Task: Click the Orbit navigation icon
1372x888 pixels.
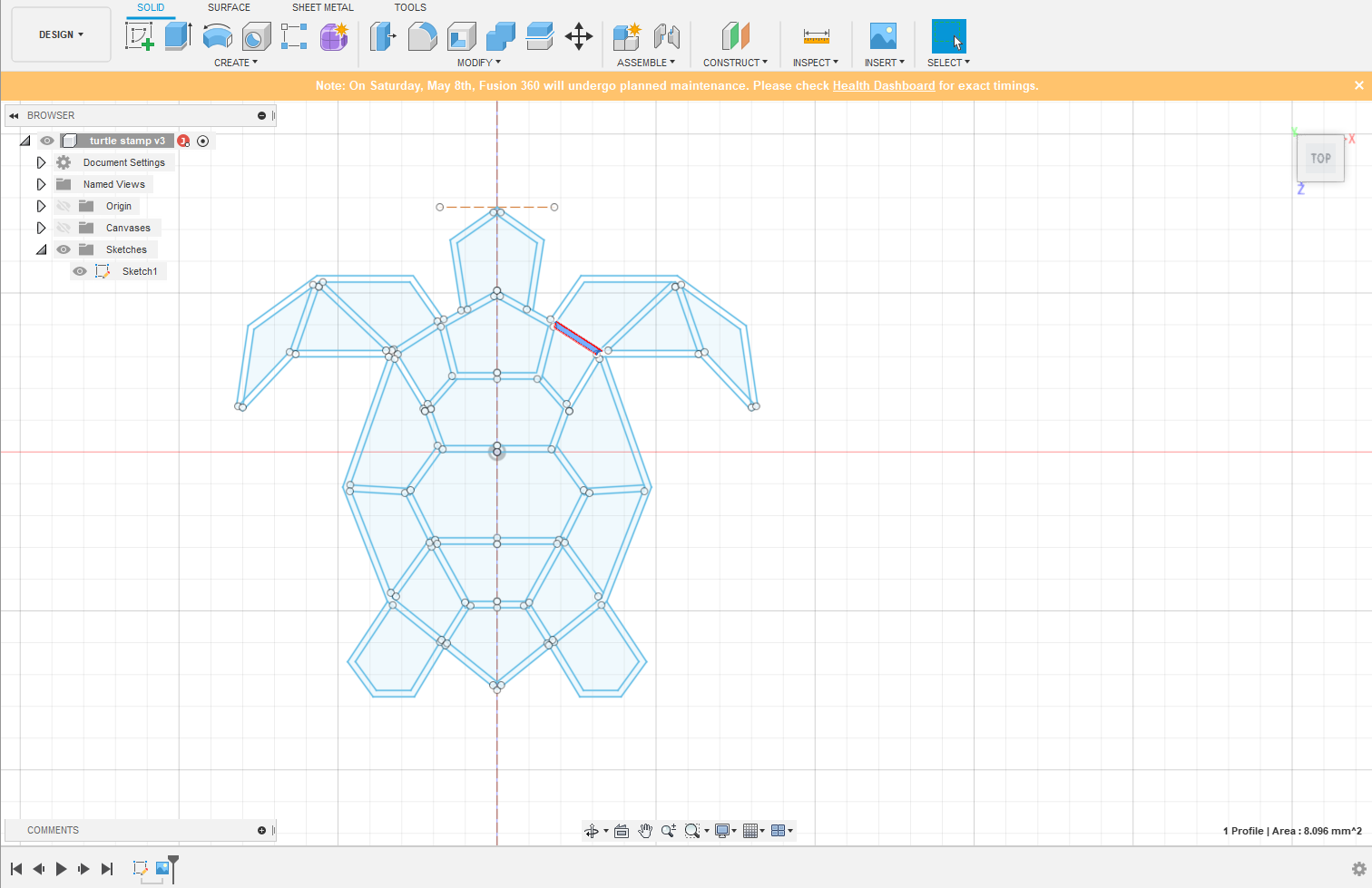Action: coord(592,831)
